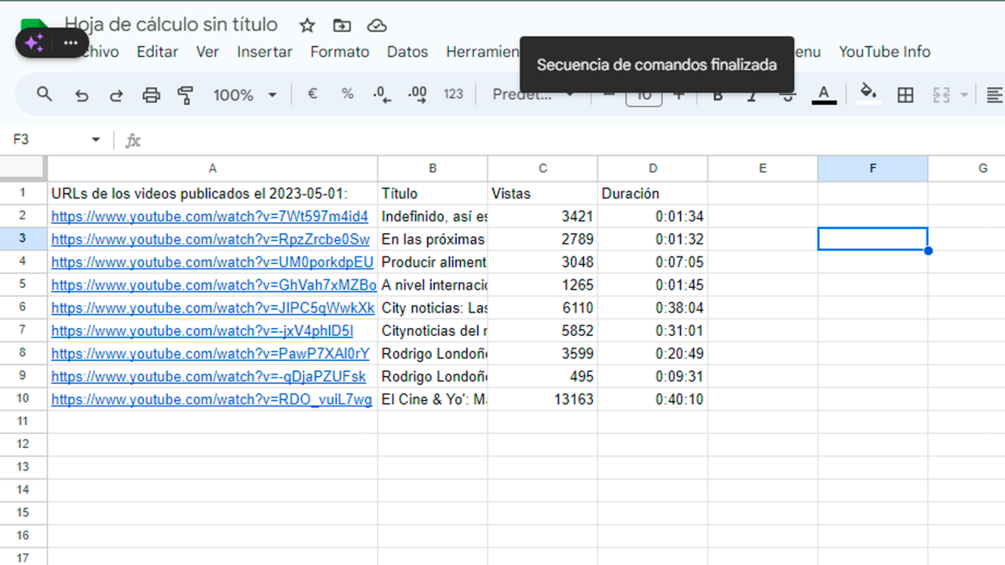Open the link ending in RDO_vuiL7wg
The width and height of the screenshot is (1005, 565).
point(212,400)
